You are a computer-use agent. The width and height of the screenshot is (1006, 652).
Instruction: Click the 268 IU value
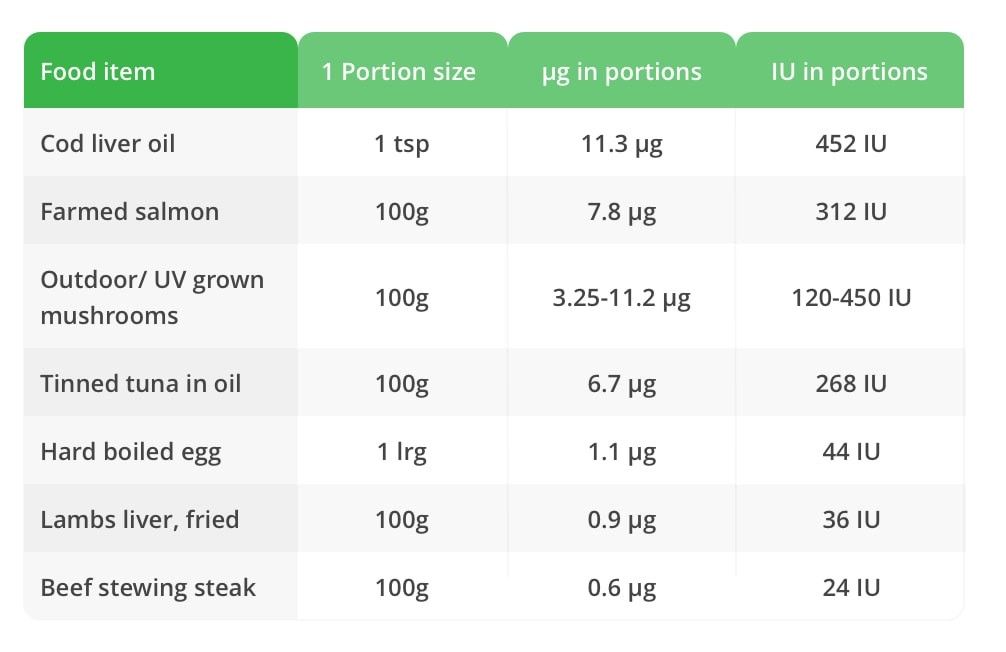click(x=850, y=383)
